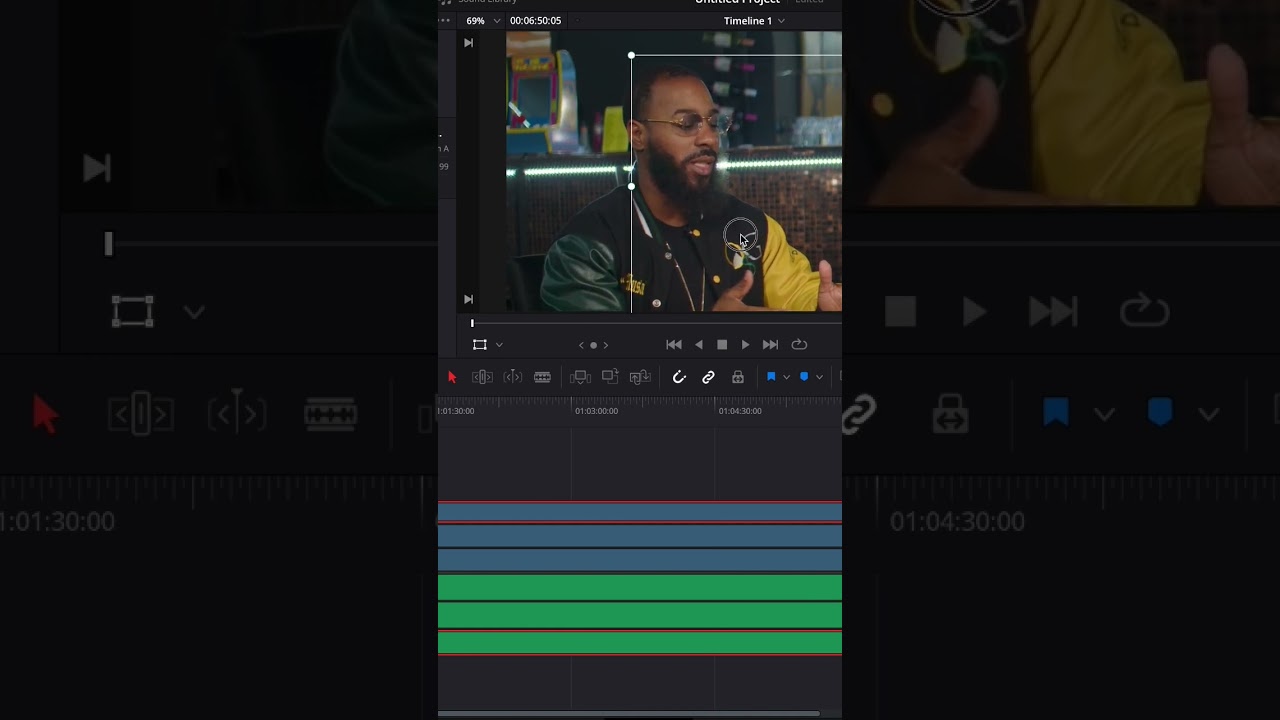The height and width of the screenshot is (720, 1280).
Task: Click the timeline horizontal scrollbar
Action: [x=629, y=714]
